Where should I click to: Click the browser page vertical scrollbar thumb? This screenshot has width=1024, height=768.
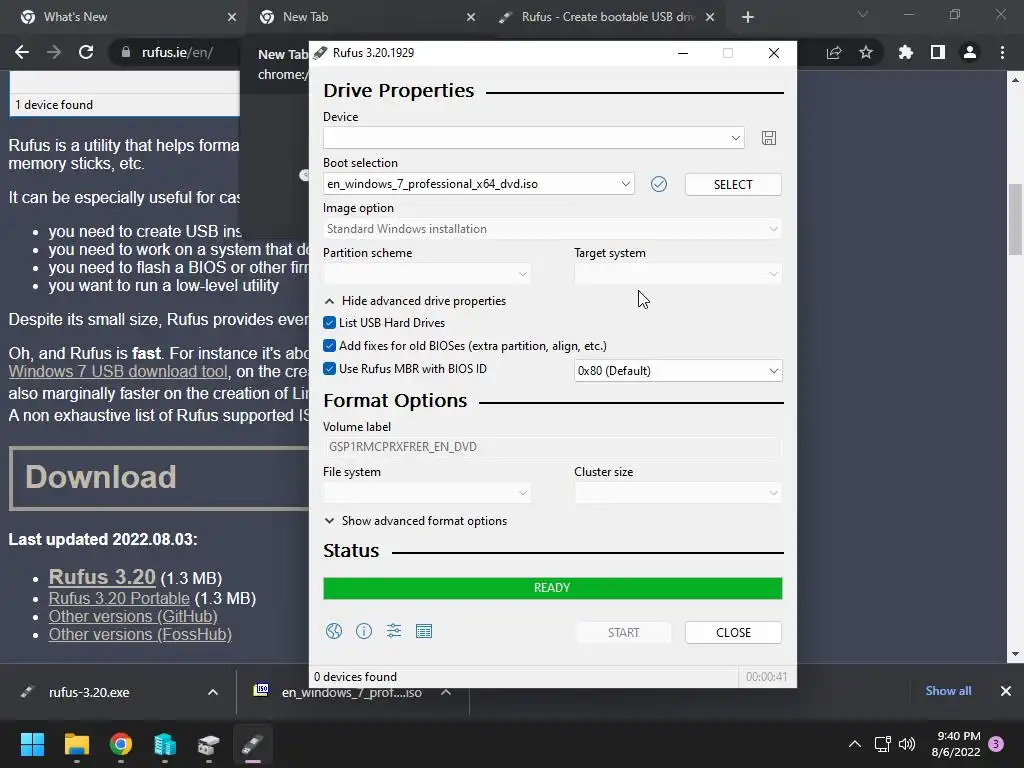1015,220
